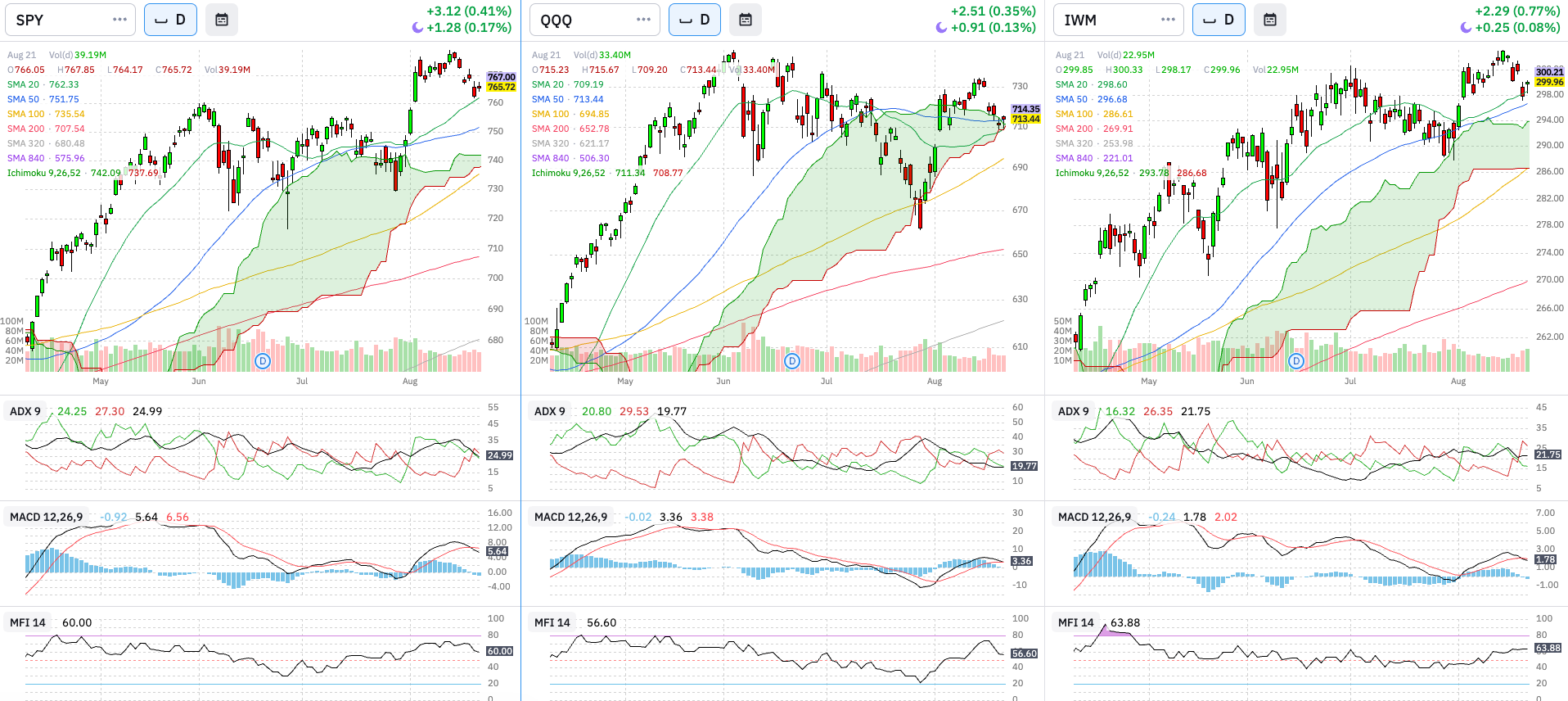Open the calendar icon beside IWM's timeframe
The width and height of the screenshot is (1568, 701).
click(x=1270, y=20)
